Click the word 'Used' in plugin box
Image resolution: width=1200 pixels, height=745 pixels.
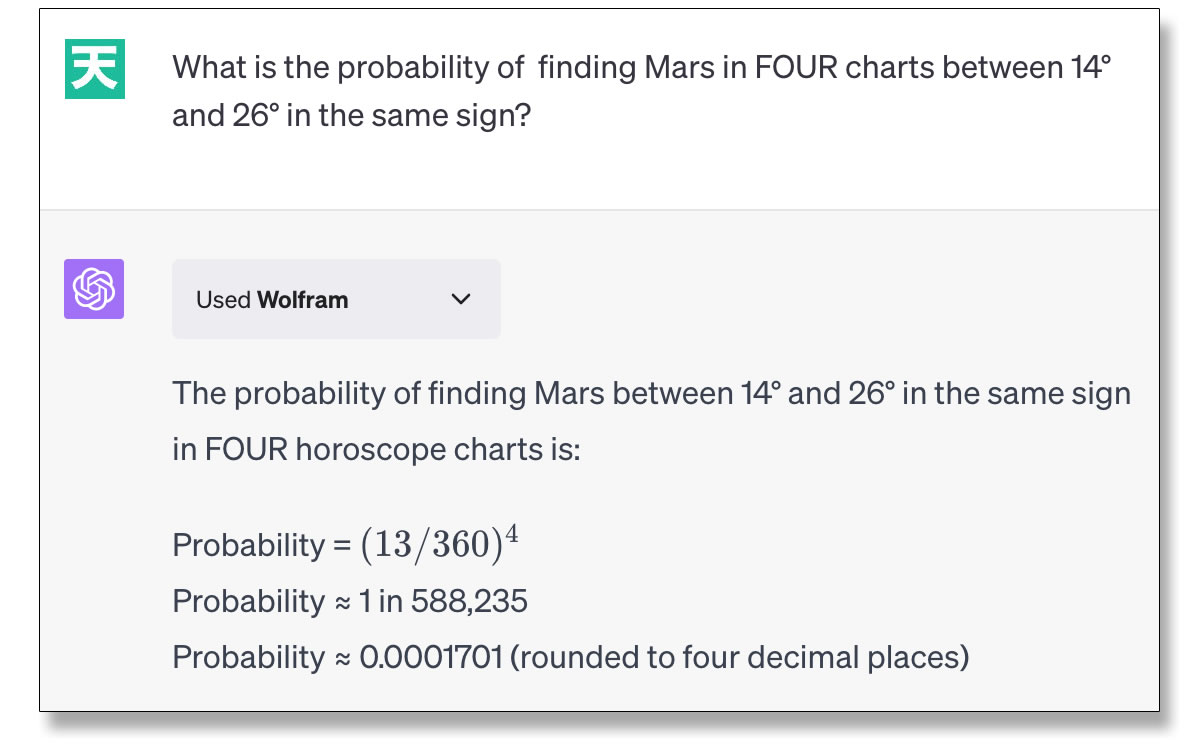coord(223,300)
